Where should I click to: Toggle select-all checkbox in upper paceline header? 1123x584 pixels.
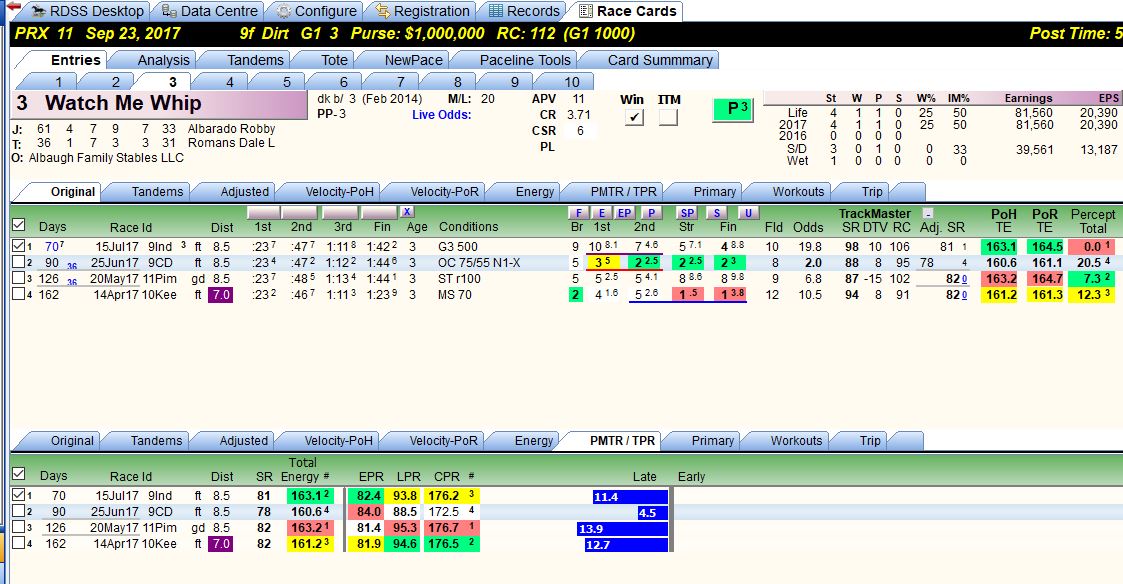pos(19,224)
